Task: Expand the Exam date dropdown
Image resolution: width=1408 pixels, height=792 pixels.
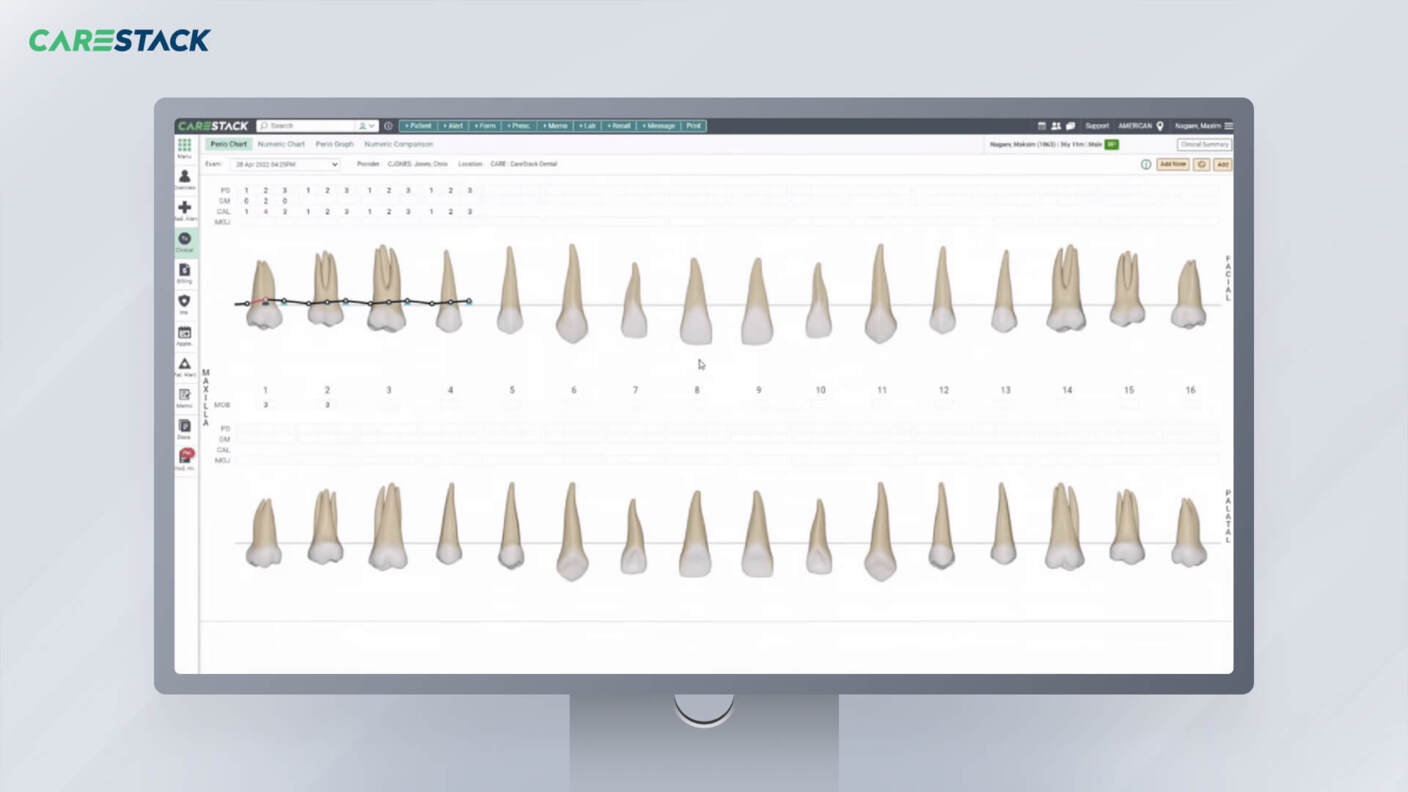Action: pos(285,164)
